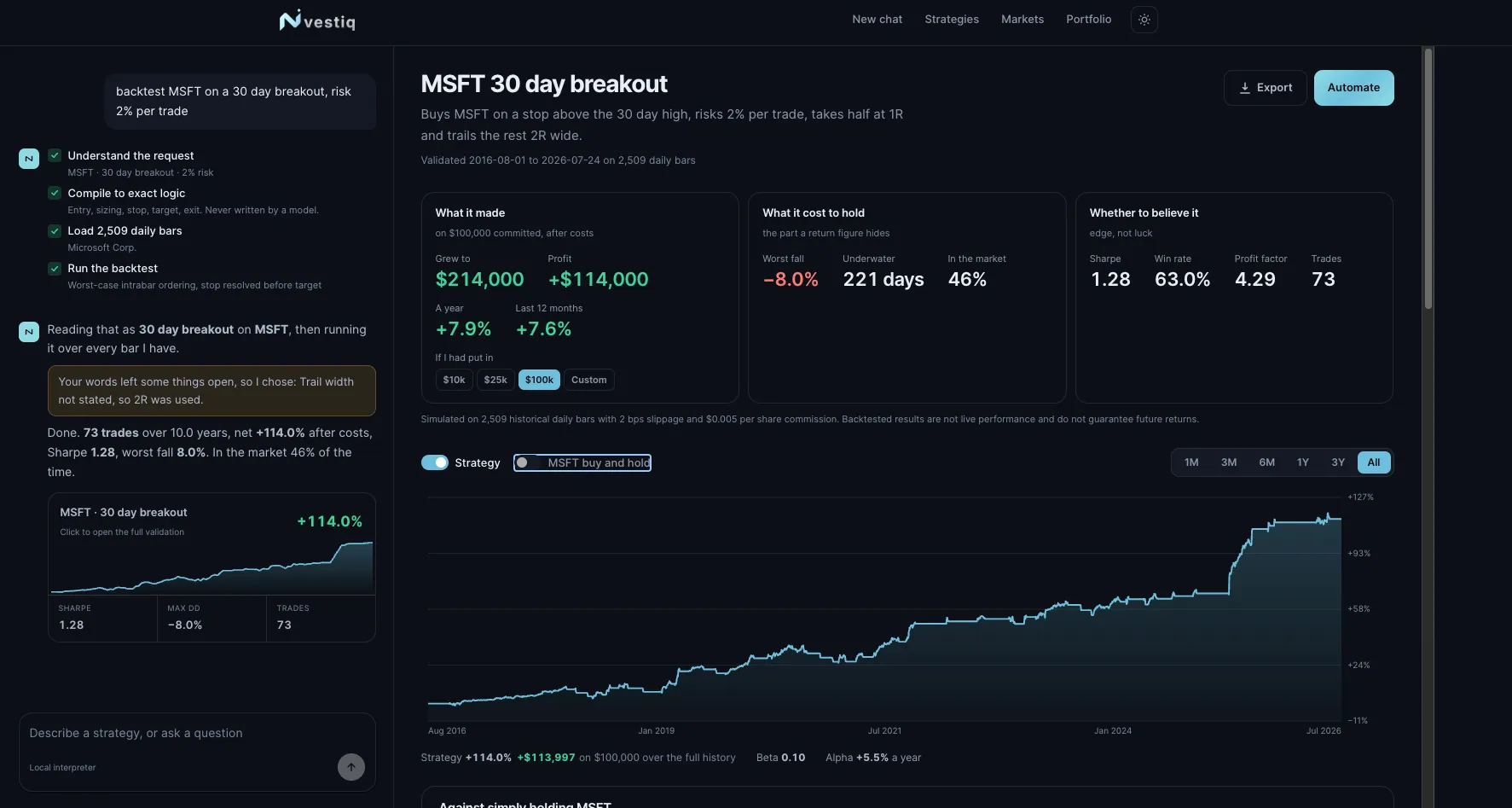Open the MSFT 30 day breakout result card
This screenshot has height=808, width=1512.
click(211, 567)
